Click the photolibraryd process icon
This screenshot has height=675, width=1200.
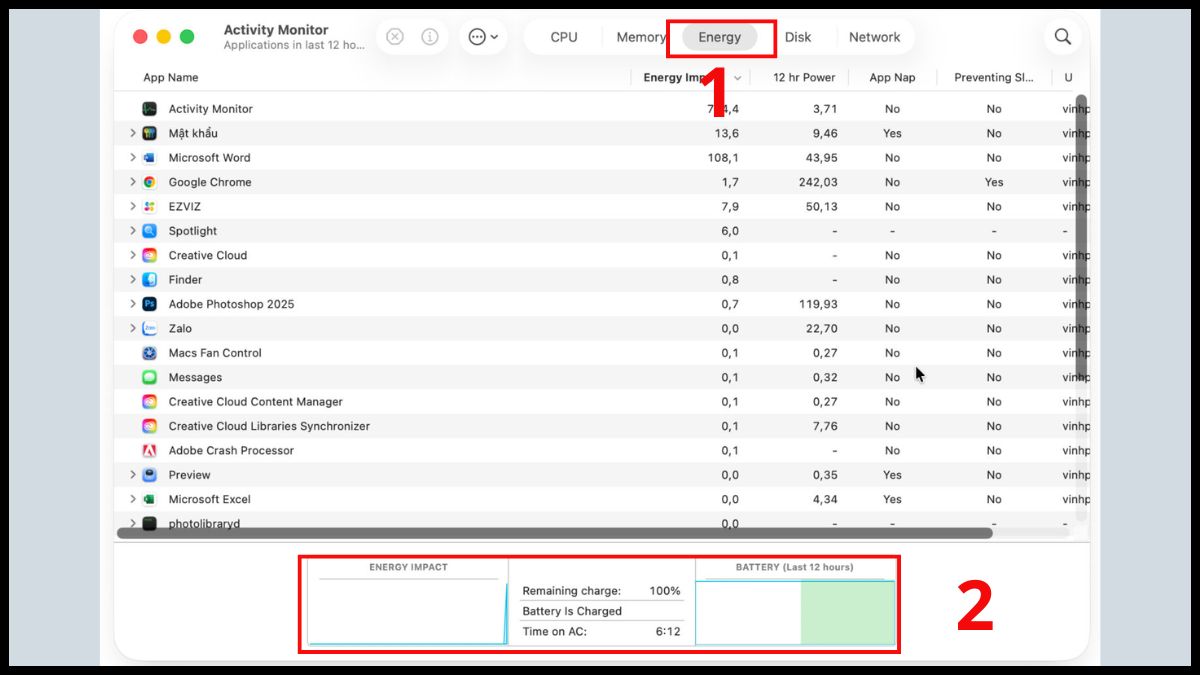click(x=149, y=523)
